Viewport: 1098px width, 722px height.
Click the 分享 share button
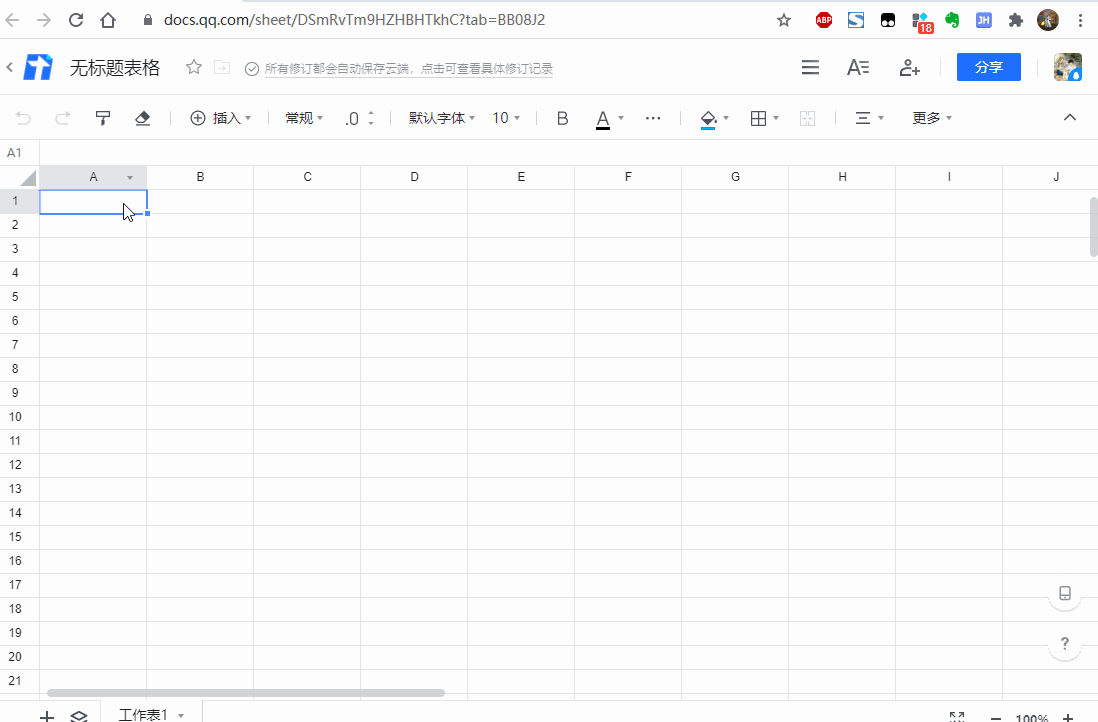pos(988,67)
